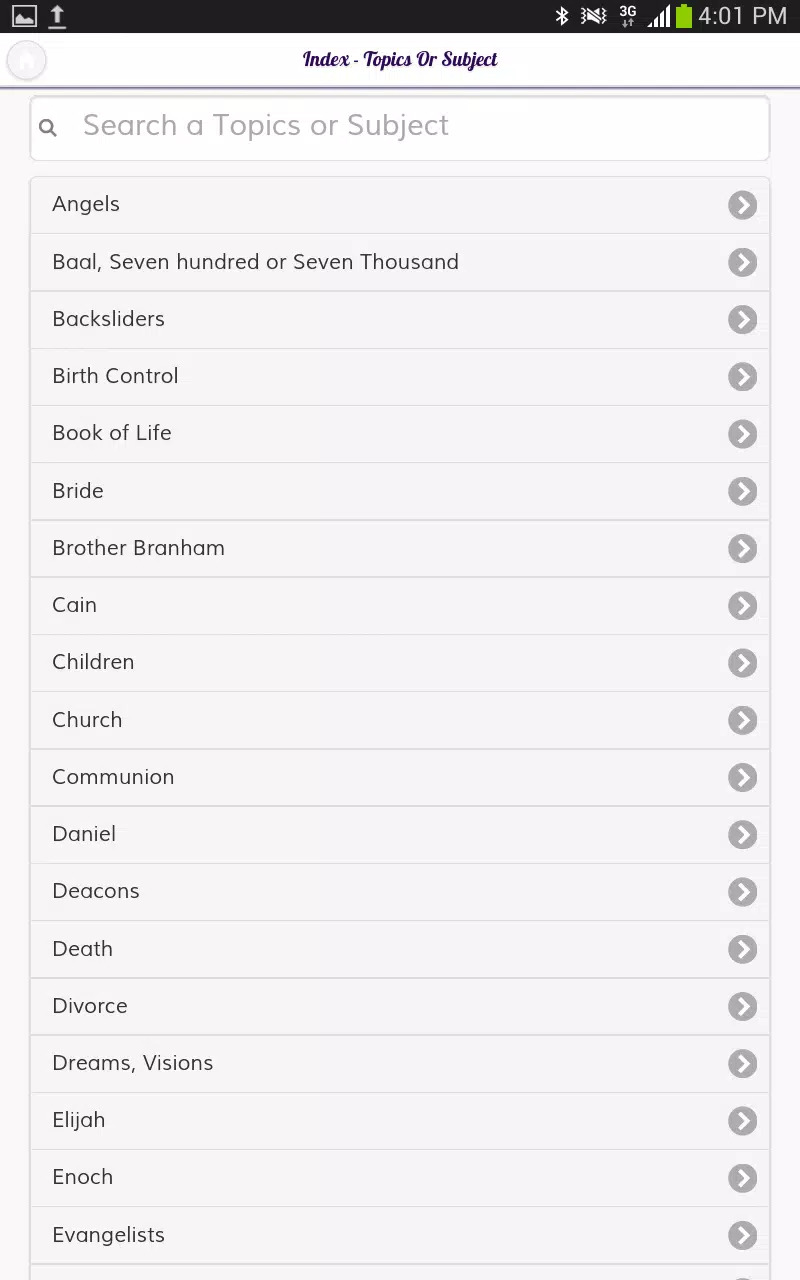Tap the home icon in header
Screen dimensions: 800x1280
(x=27, y=61)
